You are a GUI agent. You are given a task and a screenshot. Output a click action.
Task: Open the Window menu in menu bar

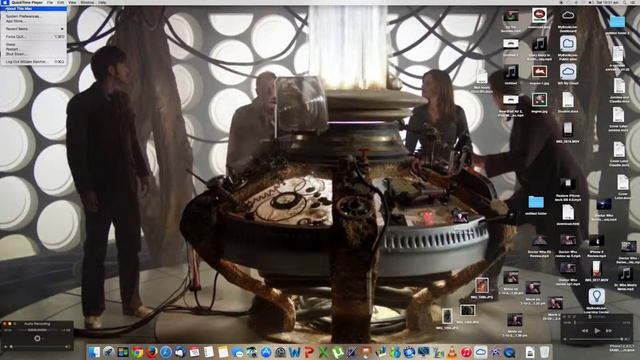pyautogui.click(x=87, y=2)
